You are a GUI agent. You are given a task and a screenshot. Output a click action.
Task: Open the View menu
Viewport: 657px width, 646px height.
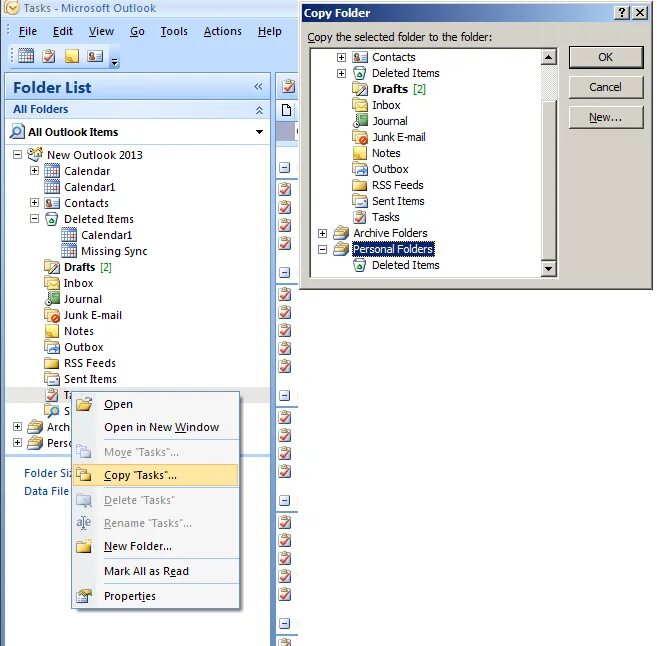click(x=101, y=31)
